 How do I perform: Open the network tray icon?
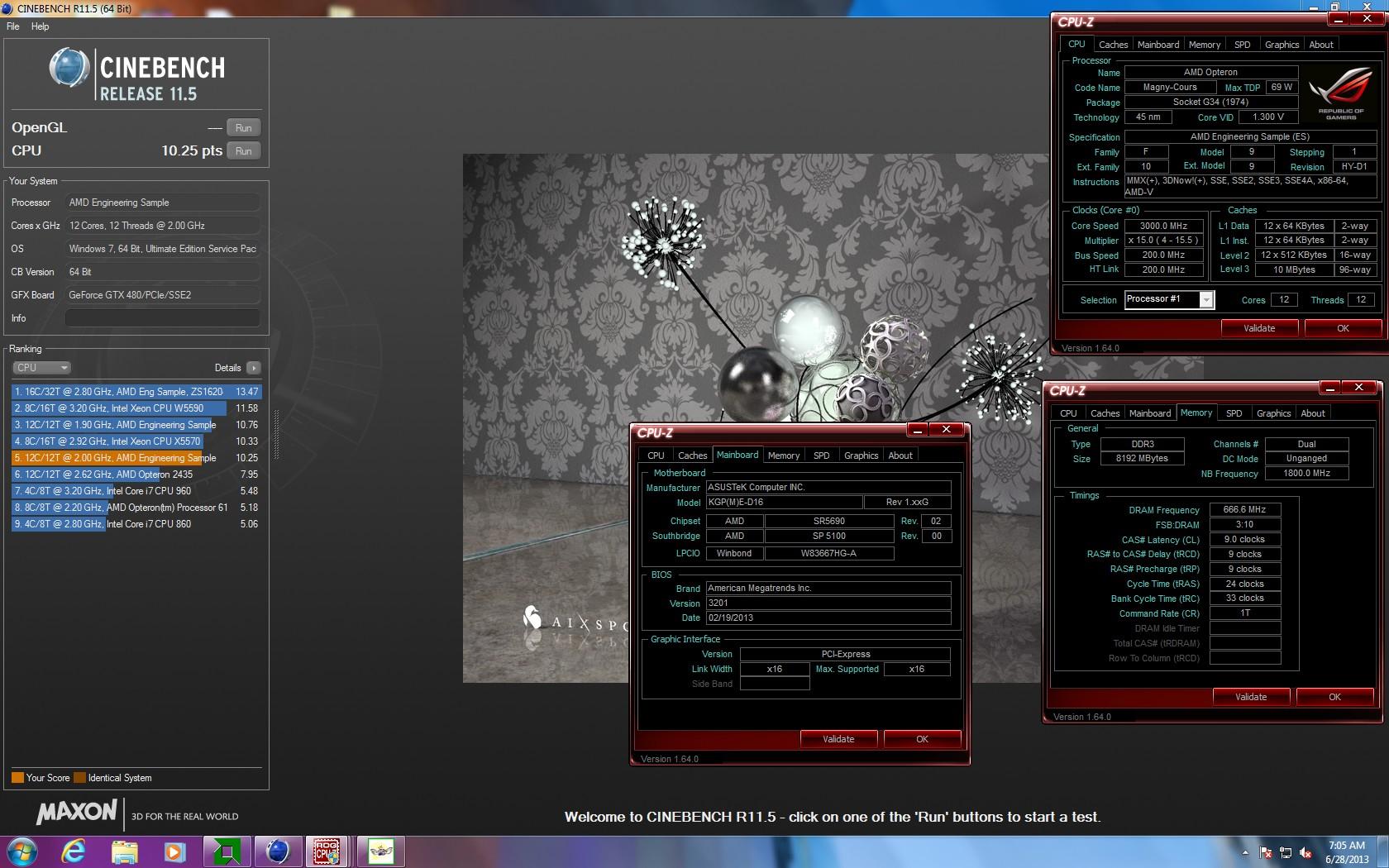coord(1286,852)
